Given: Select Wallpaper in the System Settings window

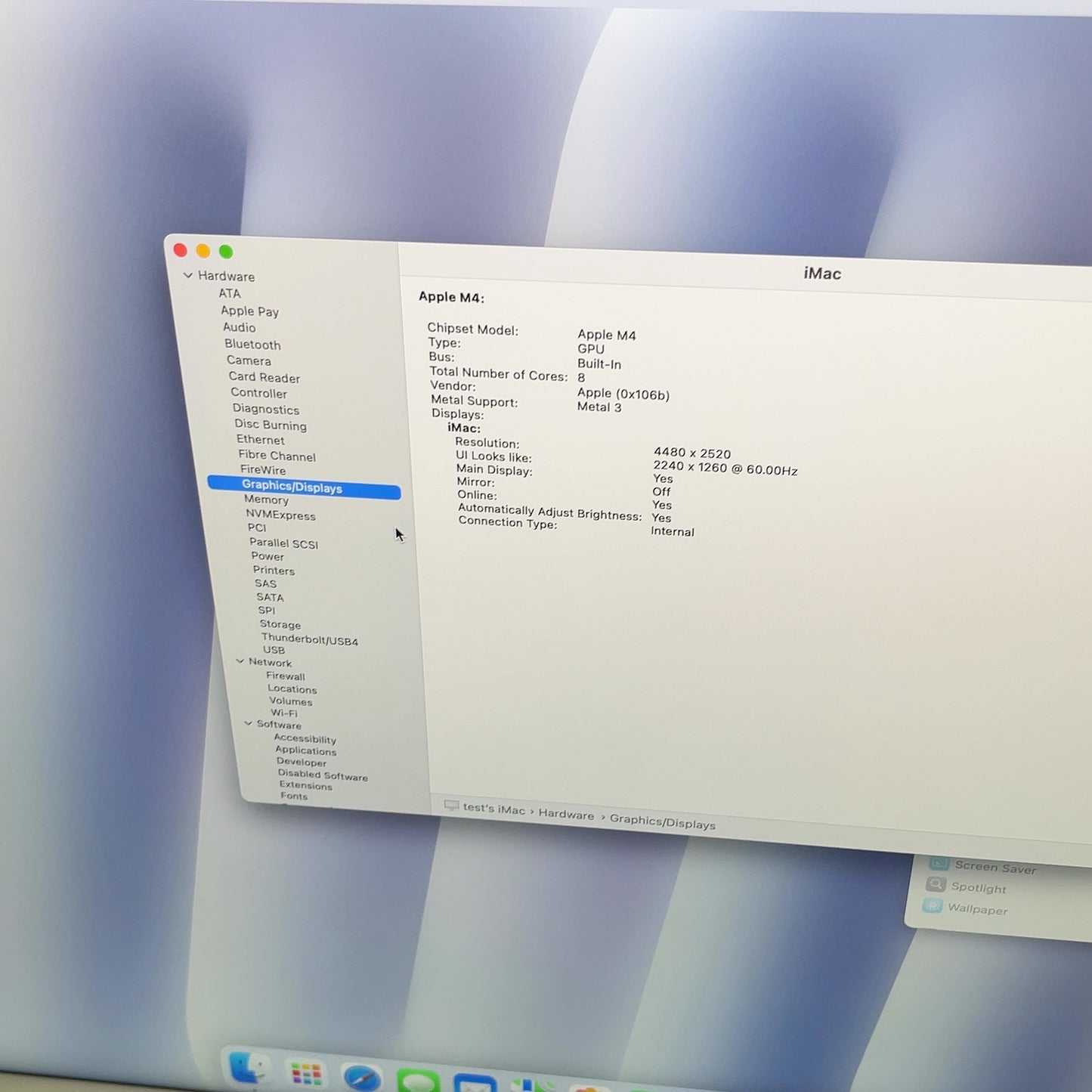Looking at the screenshot, I should tap(977, 908).
